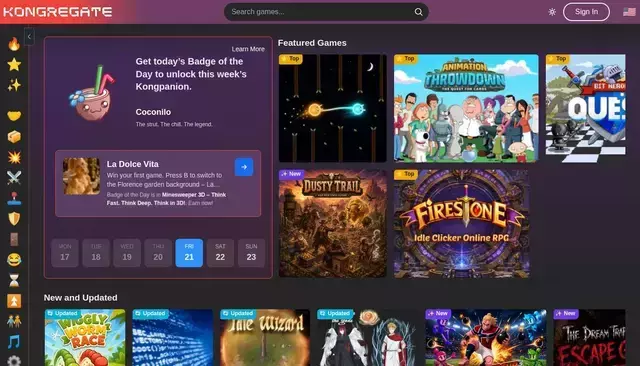Click the Kongregate logo
Viewport: 640px width, 366px height.
click(x=58, y=11)
